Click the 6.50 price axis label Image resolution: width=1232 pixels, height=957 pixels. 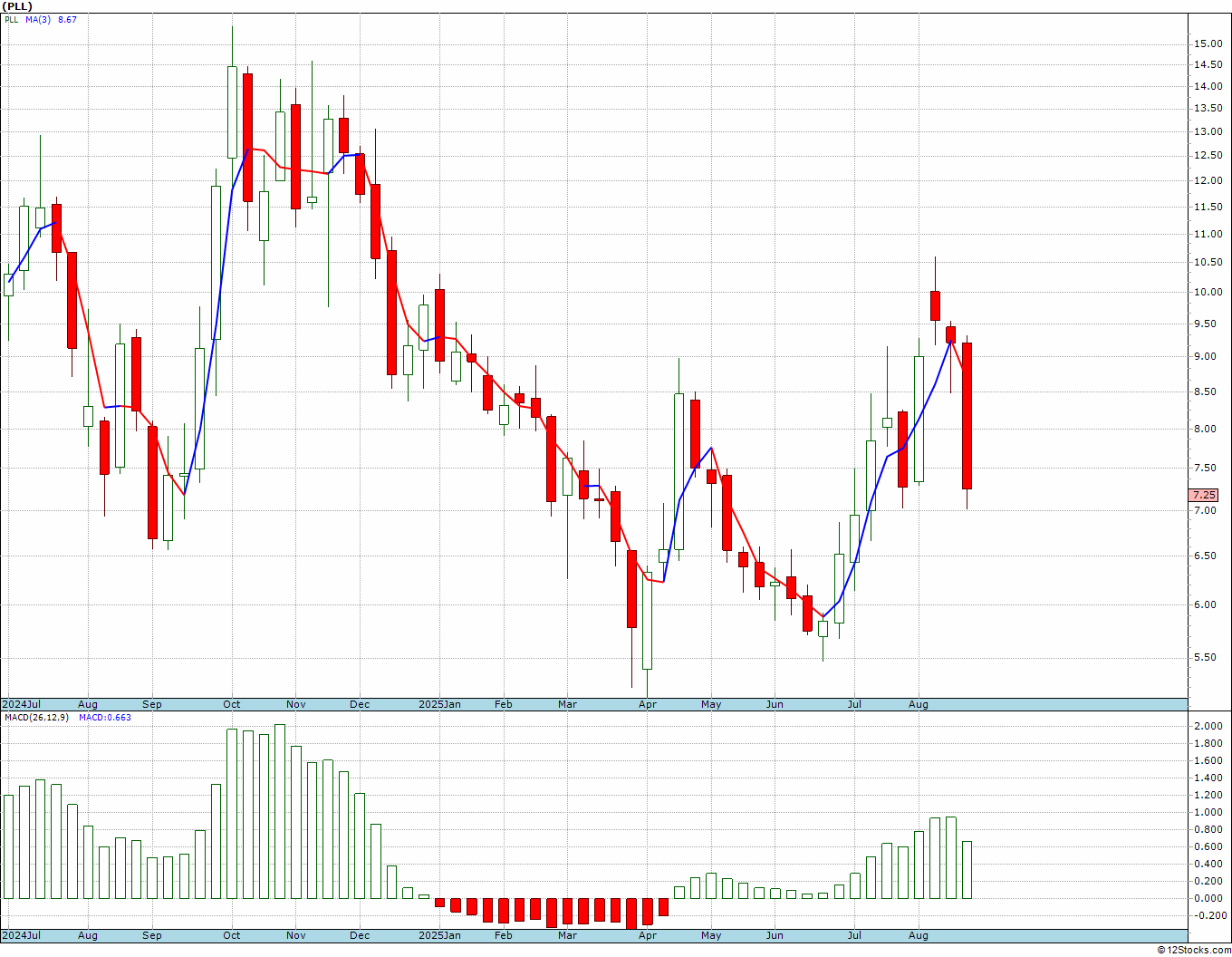click(x=1207, y=556)
